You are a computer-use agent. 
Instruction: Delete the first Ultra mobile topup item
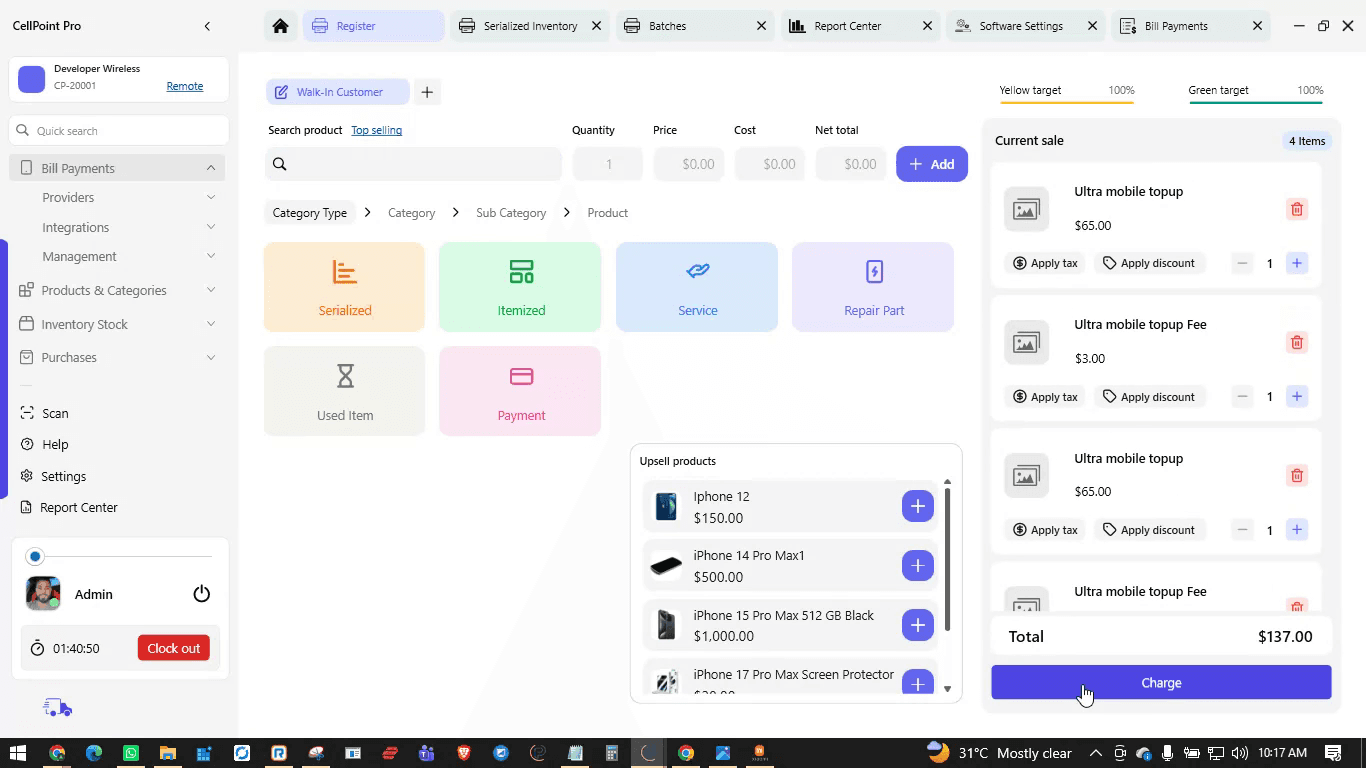tap(1297, 209)
